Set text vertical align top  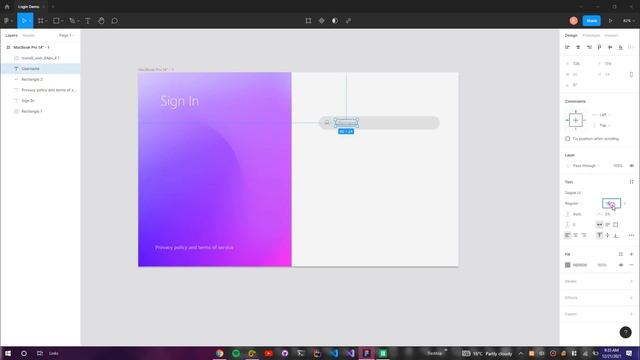(x=600, y=236)
